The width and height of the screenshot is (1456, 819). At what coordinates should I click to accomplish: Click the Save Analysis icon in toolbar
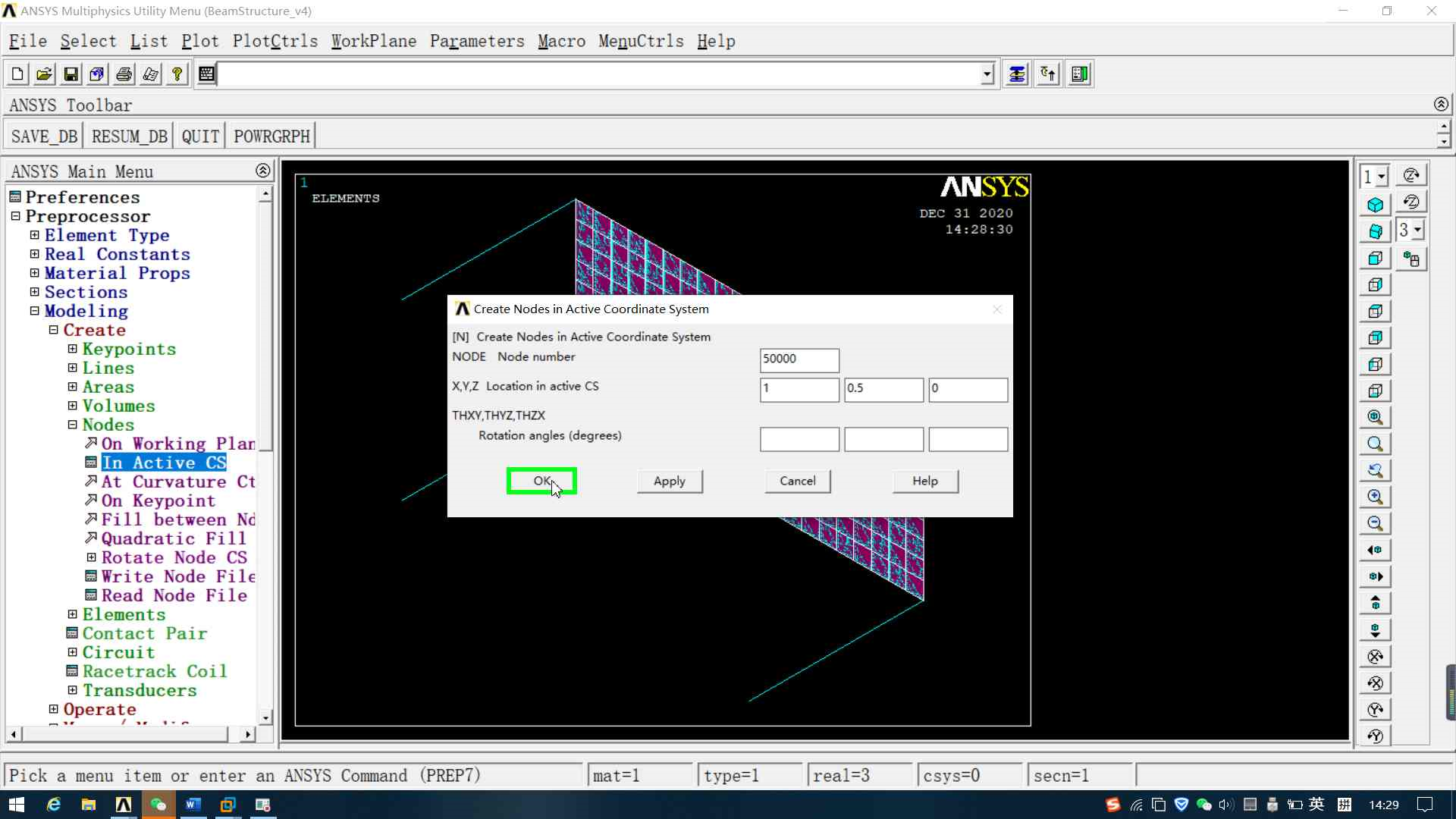(x=71, y=74)
